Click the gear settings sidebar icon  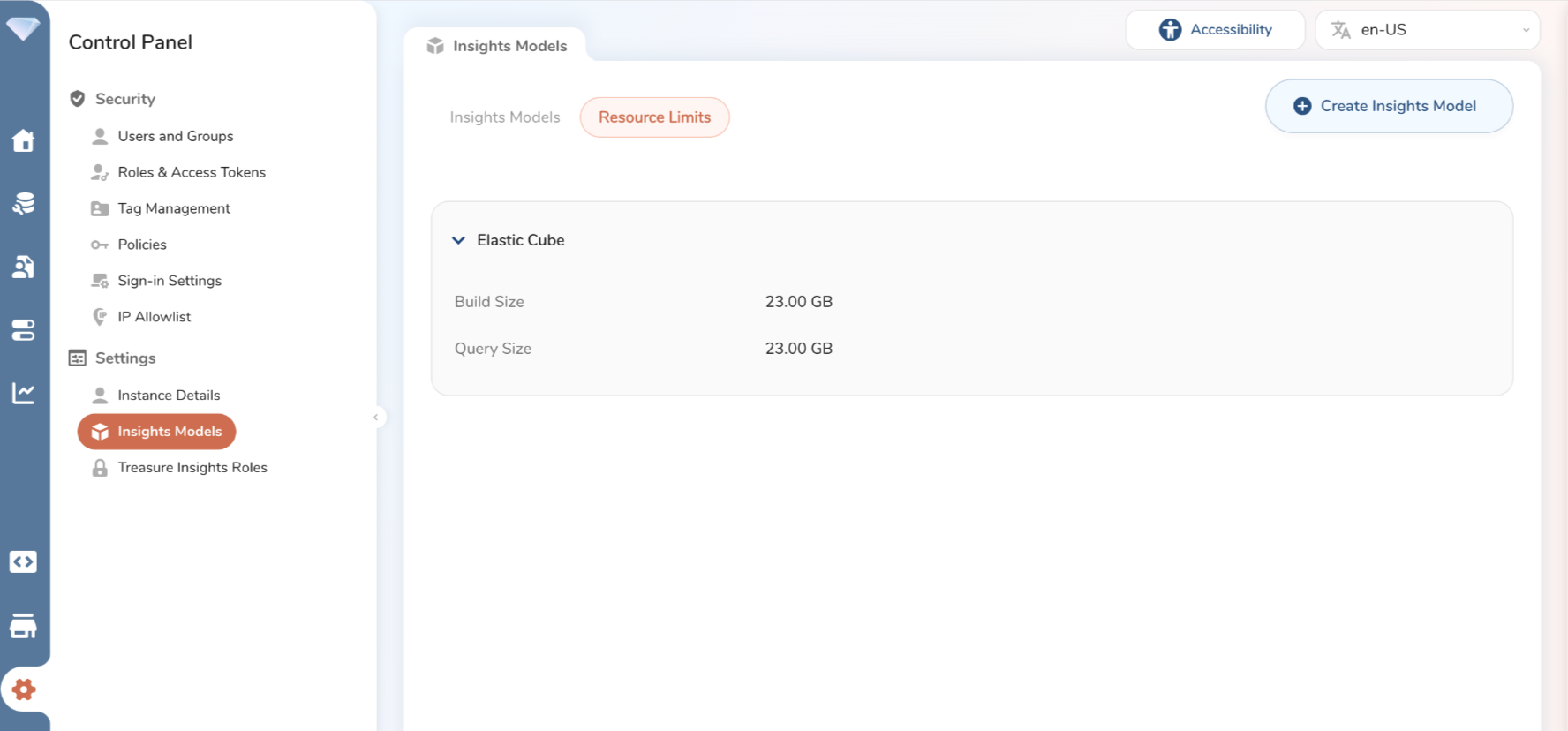(x=24, y=690)
